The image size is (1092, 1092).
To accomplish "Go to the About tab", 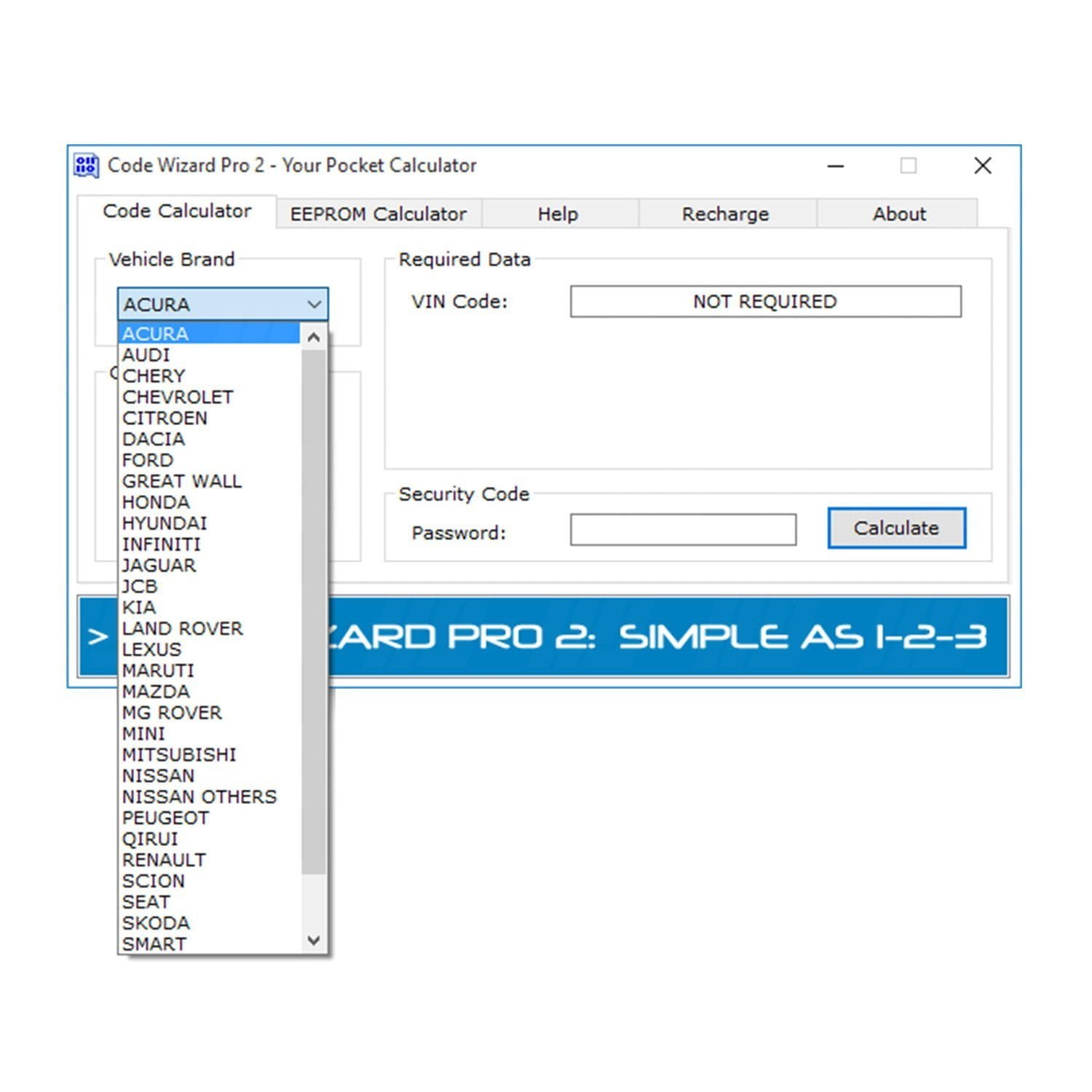I will [899, 214].
